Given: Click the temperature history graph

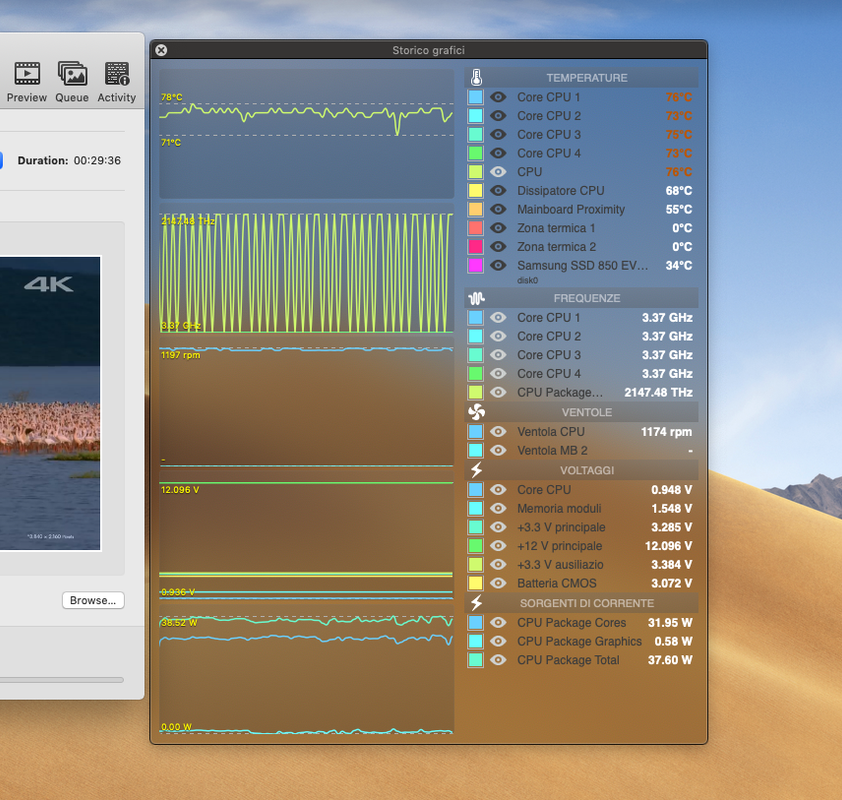Looking at the screenshot, I should click(x=307, y=134).
